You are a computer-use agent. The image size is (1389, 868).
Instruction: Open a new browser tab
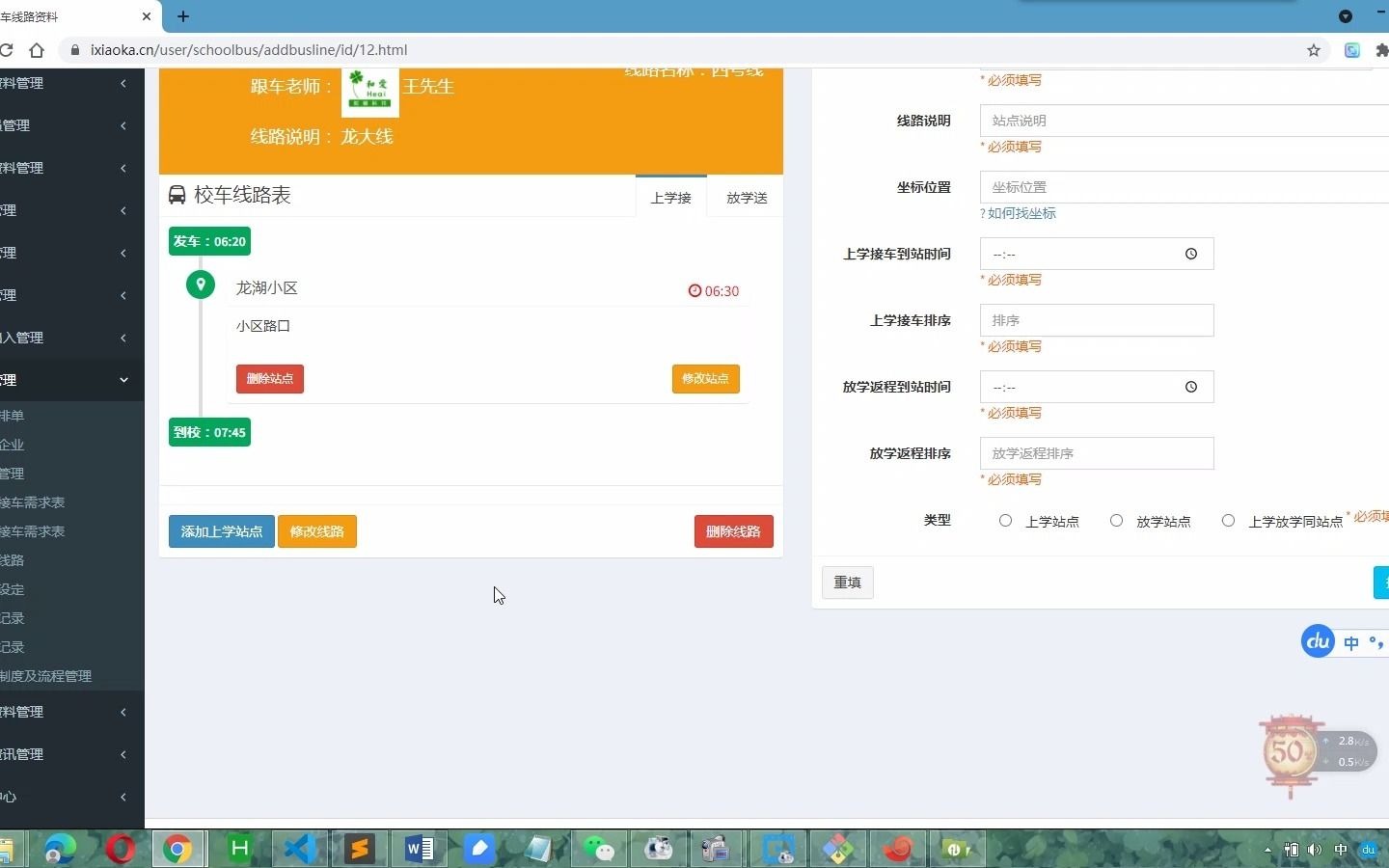coord(183,16)
